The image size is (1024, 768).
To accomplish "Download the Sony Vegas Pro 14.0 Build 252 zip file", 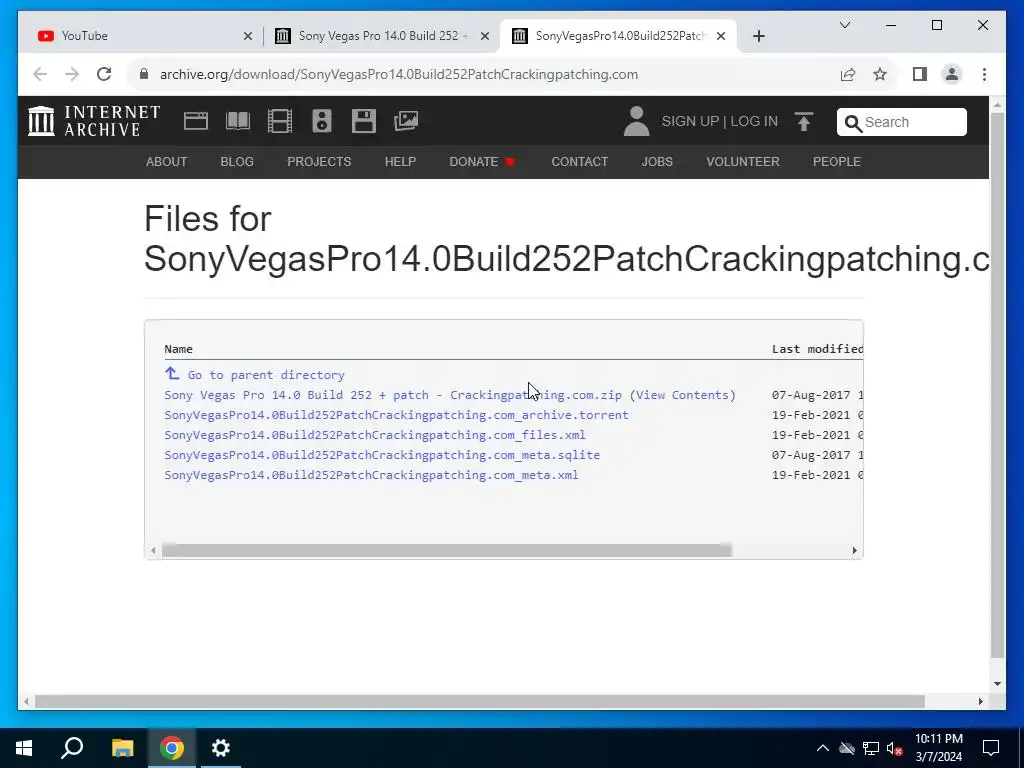I will click(x=392, y=395).
